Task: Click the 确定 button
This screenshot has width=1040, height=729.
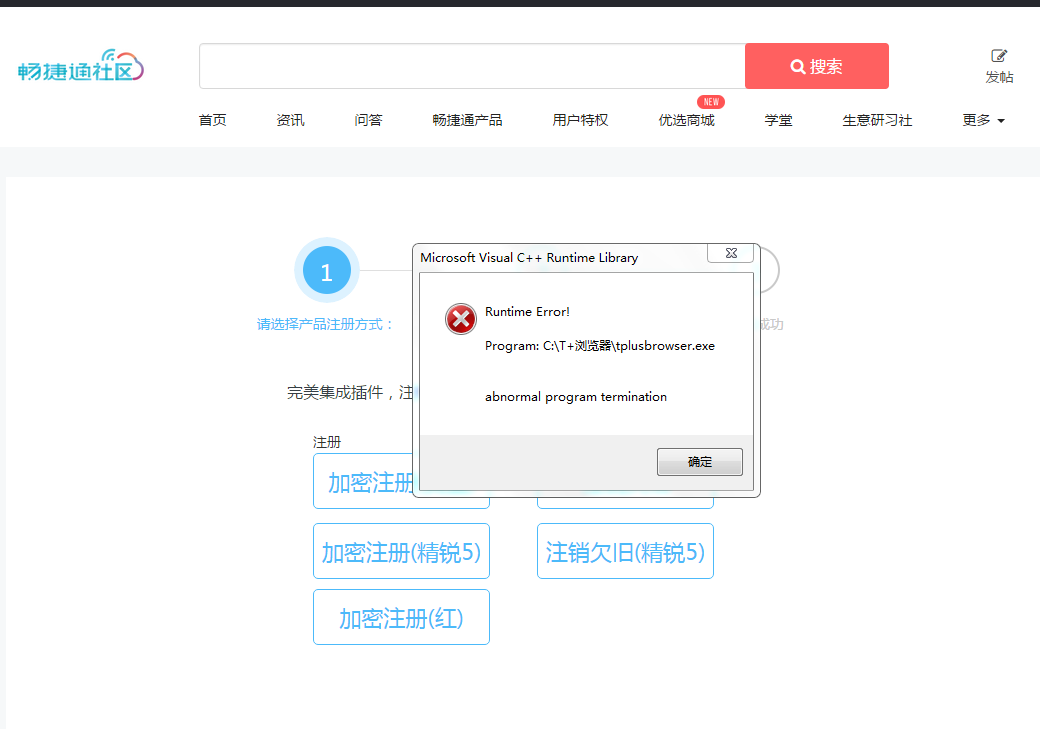Action: pyautogui.click(x=700, y=462)
